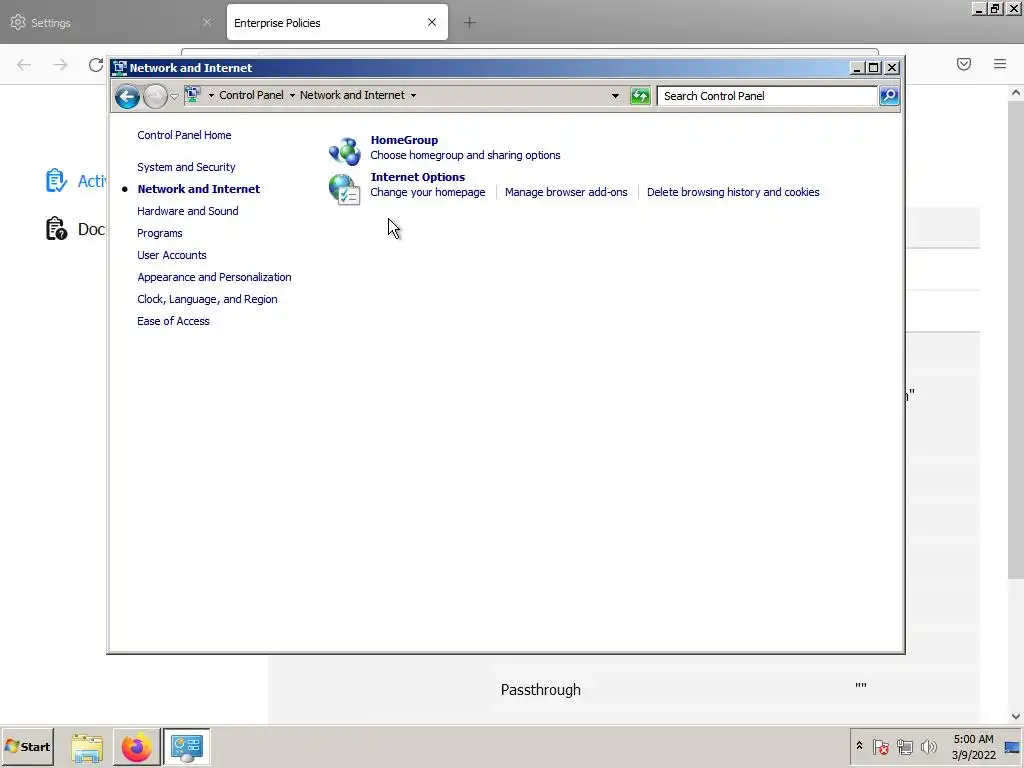The image size is (1024, 768).
Task: Open User Accounts category
Action: (172, 255)
